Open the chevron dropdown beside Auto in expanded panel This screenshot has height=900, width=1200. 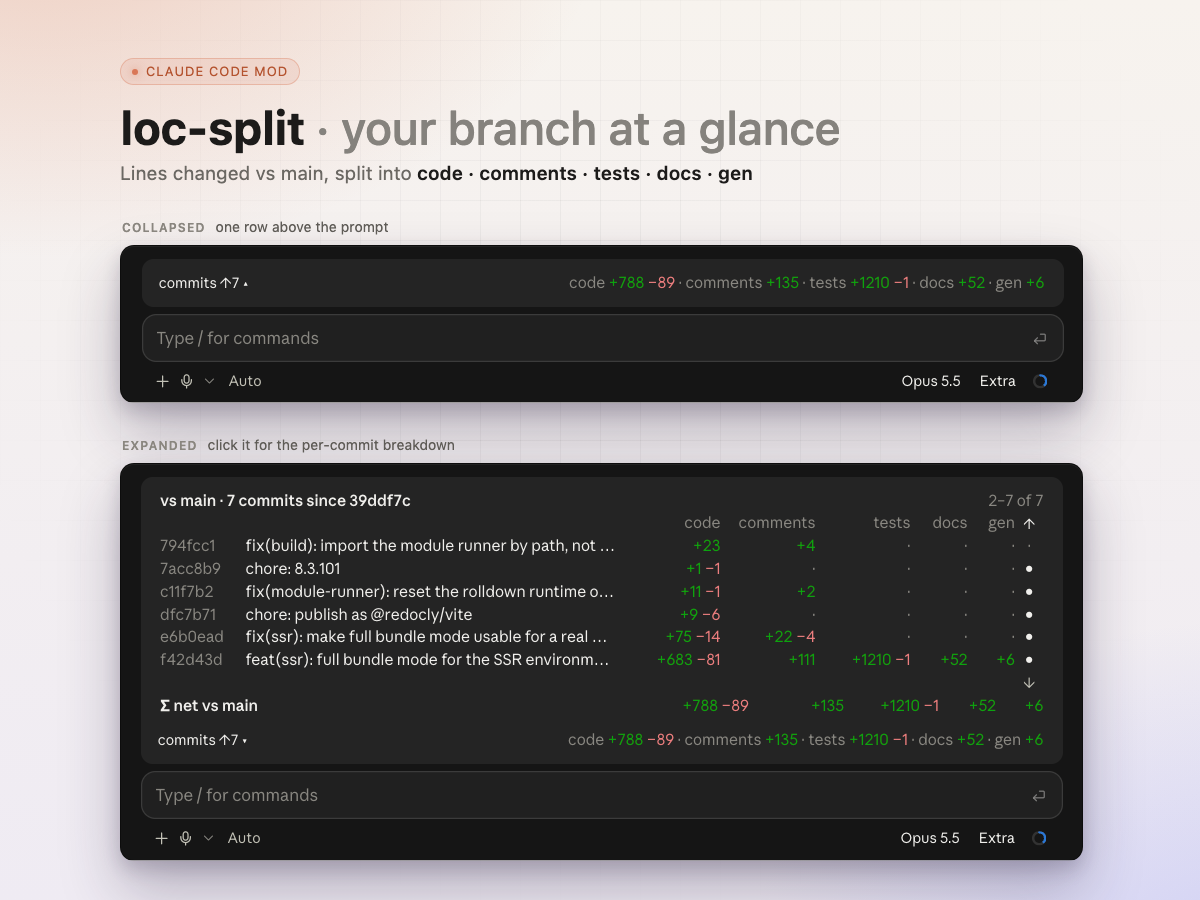(208, 838)
